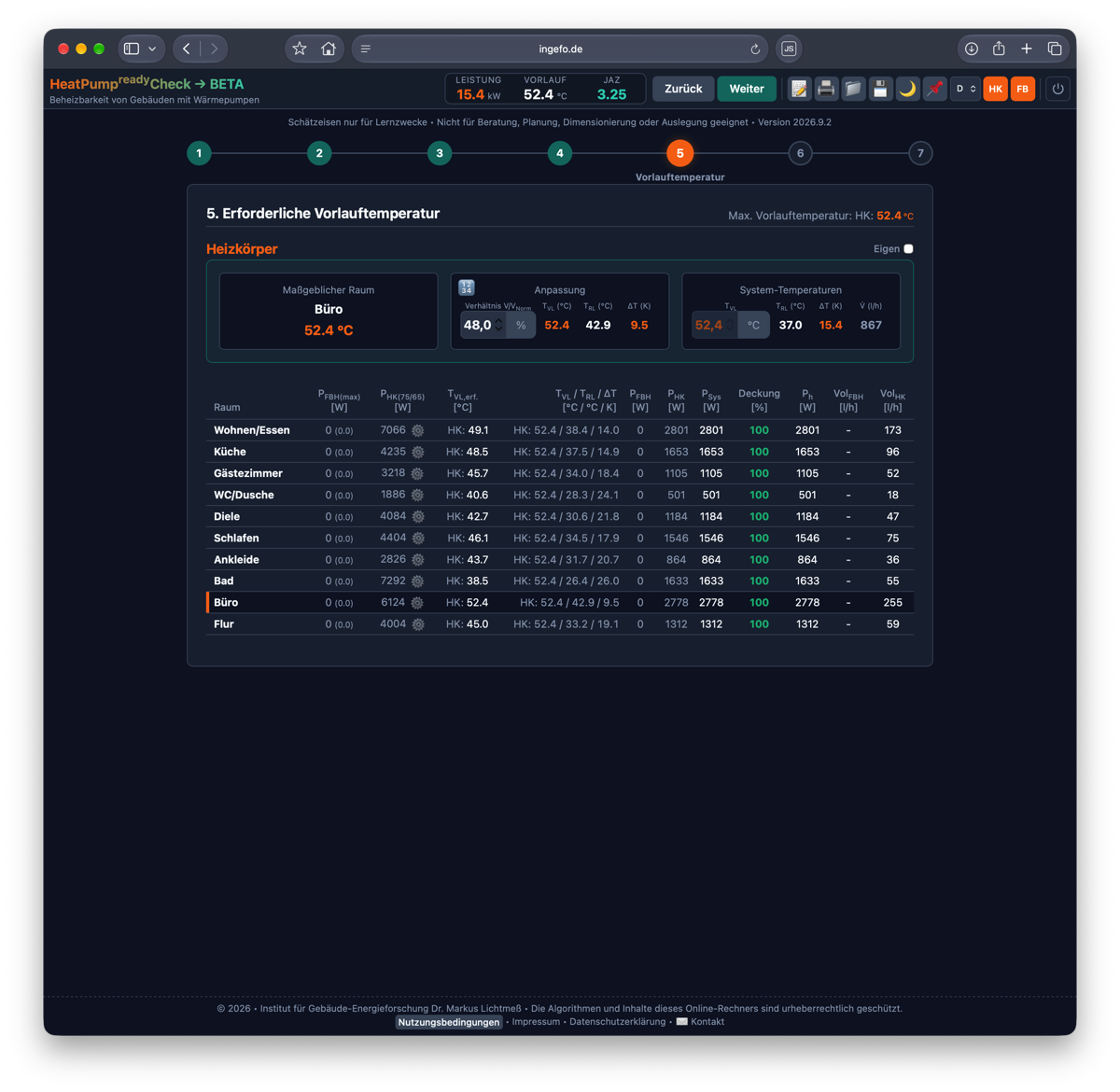Open the Nutzungsbedingungen link

point(449,1022)
